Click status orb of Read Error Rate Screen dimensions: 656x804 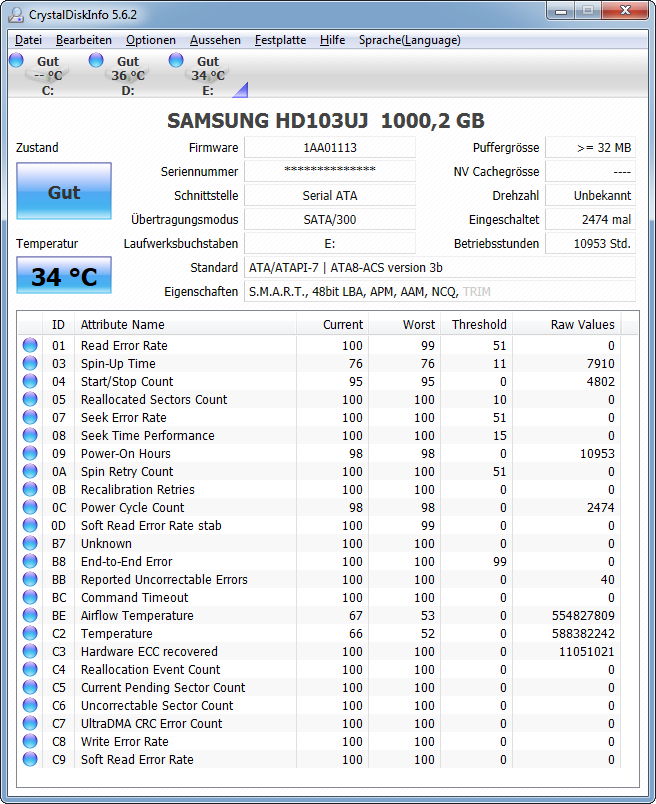tap(30, 345)
